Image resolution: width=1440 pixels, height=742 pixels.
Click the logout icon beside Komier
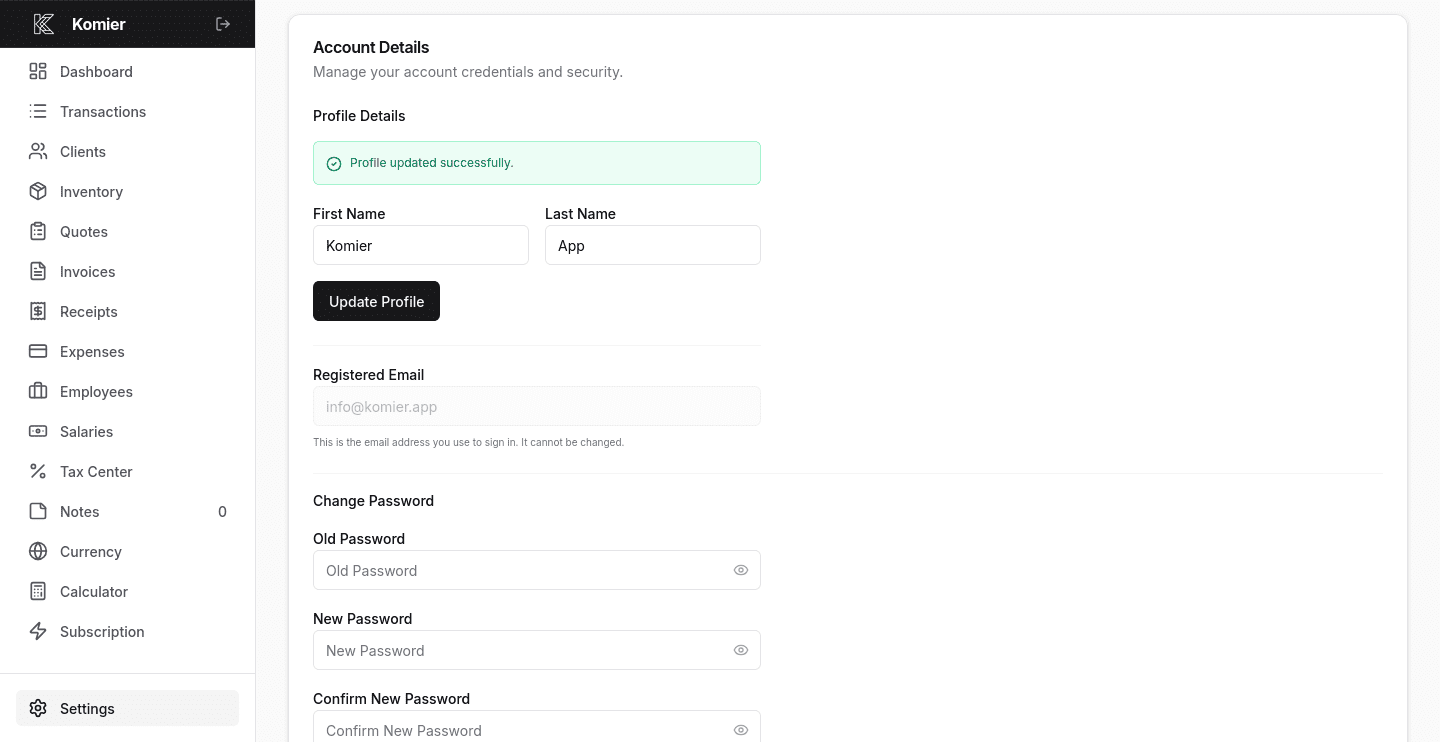(x=223, y=24)
